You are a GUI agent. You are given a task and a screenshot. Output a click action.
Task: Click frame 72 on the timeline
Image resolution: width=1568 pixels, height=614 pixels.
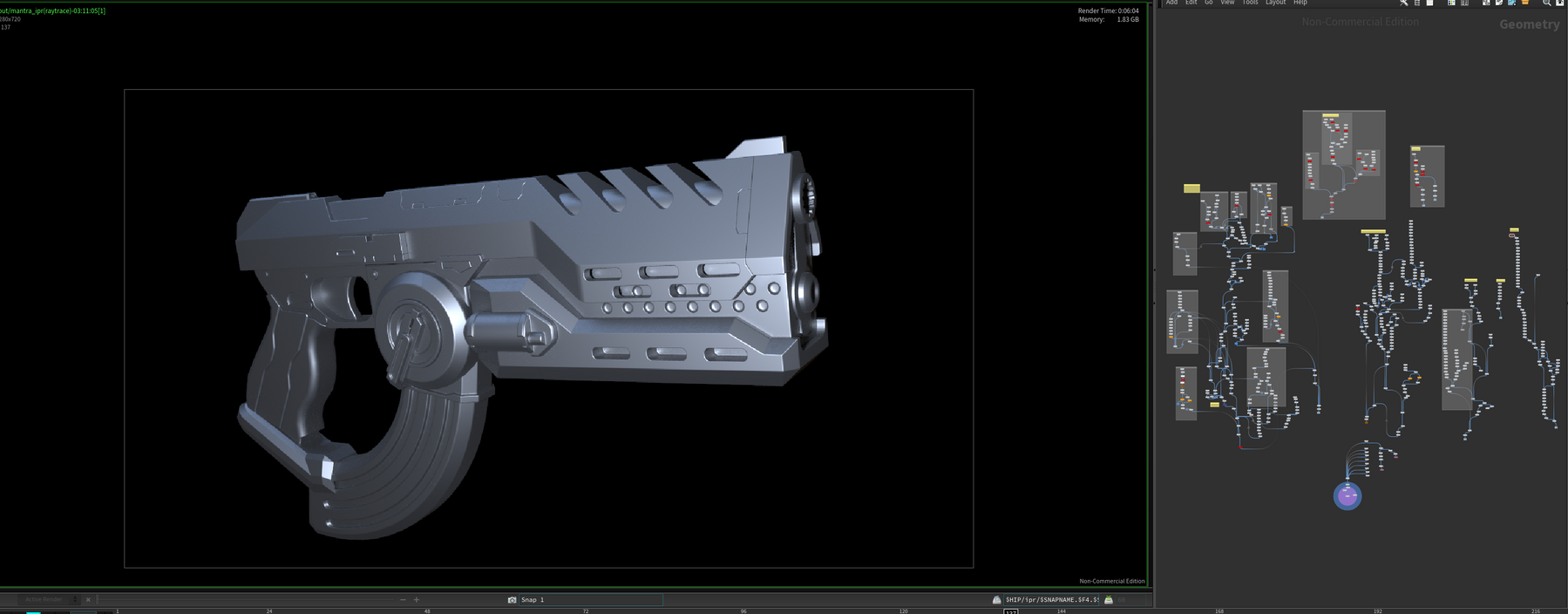(586, 611)
